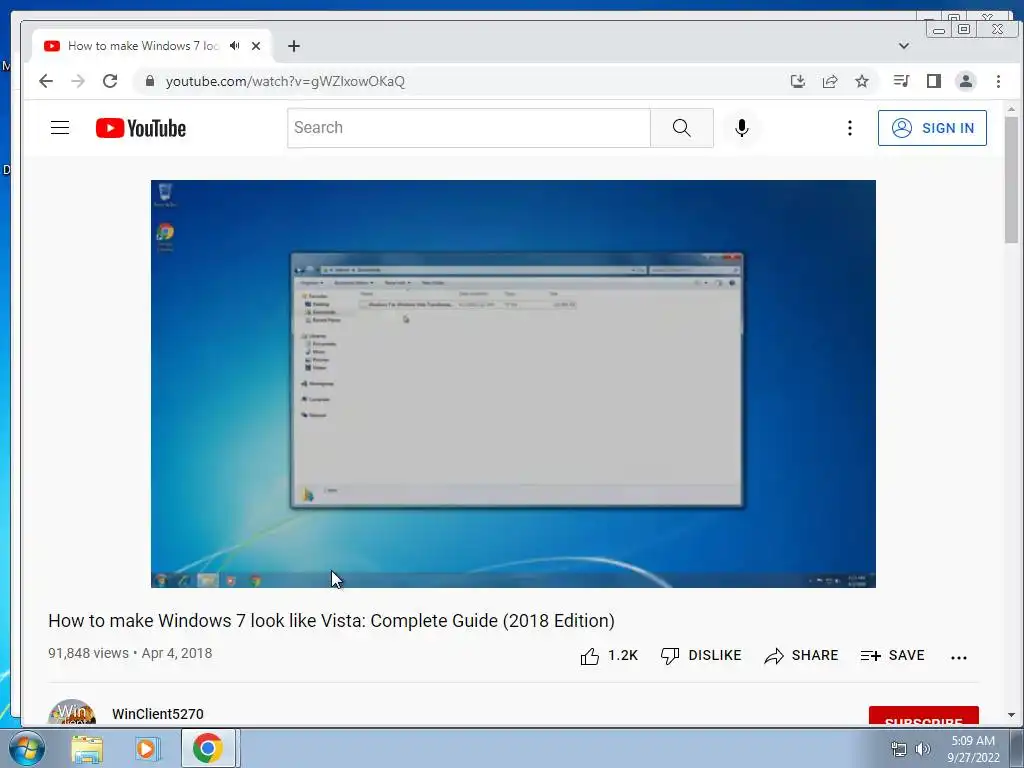The image size is (1024, 768).
Task: Toggle the Chrome side panel icon
Action: pos(934,81)
